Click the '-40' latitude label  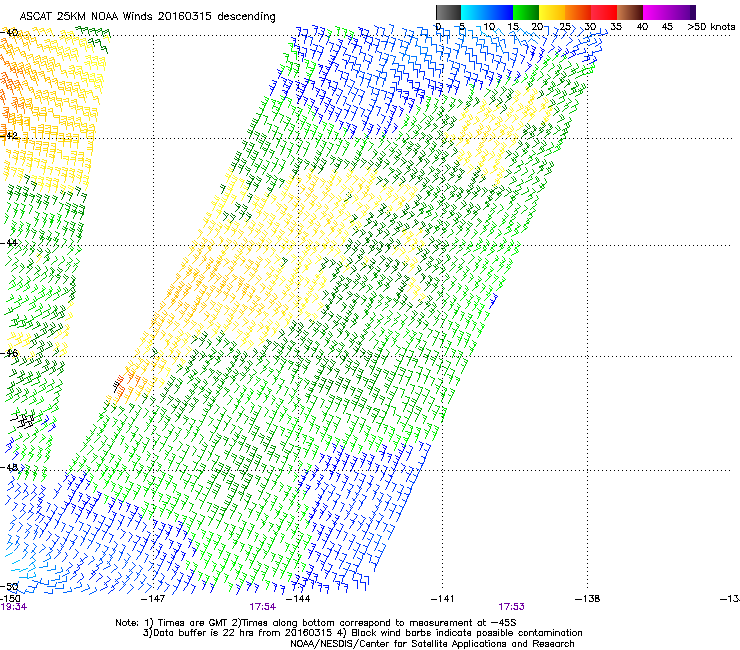pos(9,33)
